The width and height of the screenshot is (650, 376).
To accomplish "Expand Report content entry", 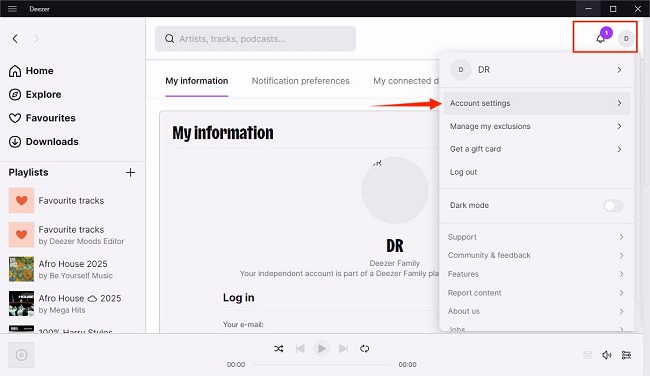I will [x=536, y=293].
